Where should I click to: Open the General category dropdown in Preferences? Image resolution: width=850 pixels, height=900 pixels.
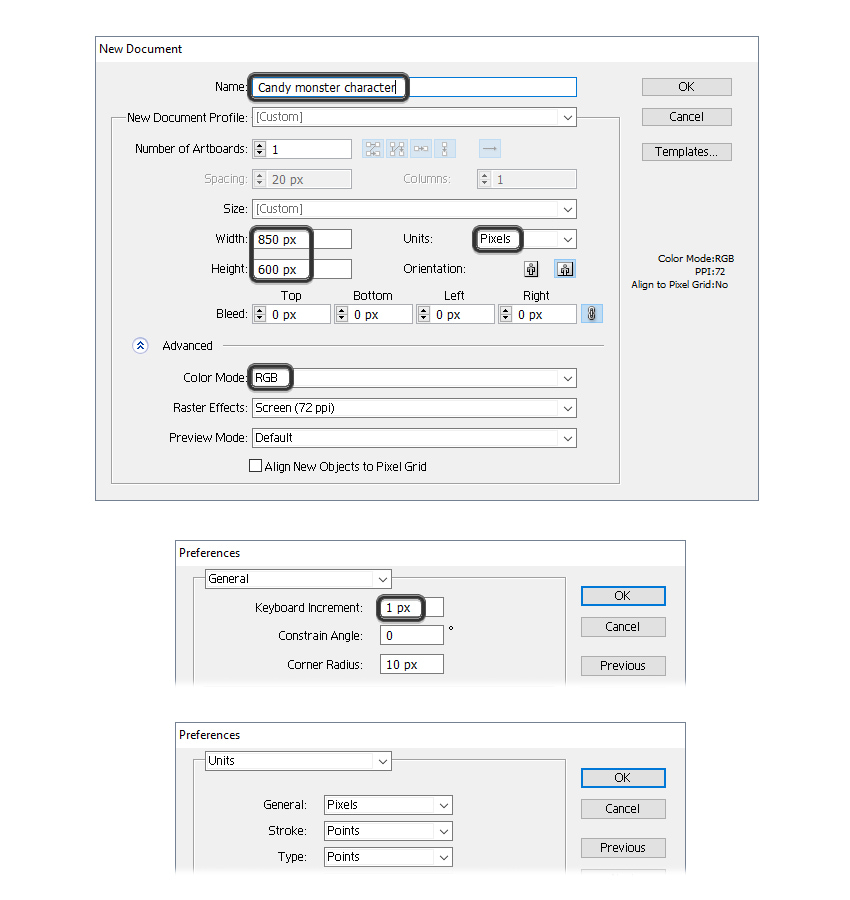tap(298, 579)
